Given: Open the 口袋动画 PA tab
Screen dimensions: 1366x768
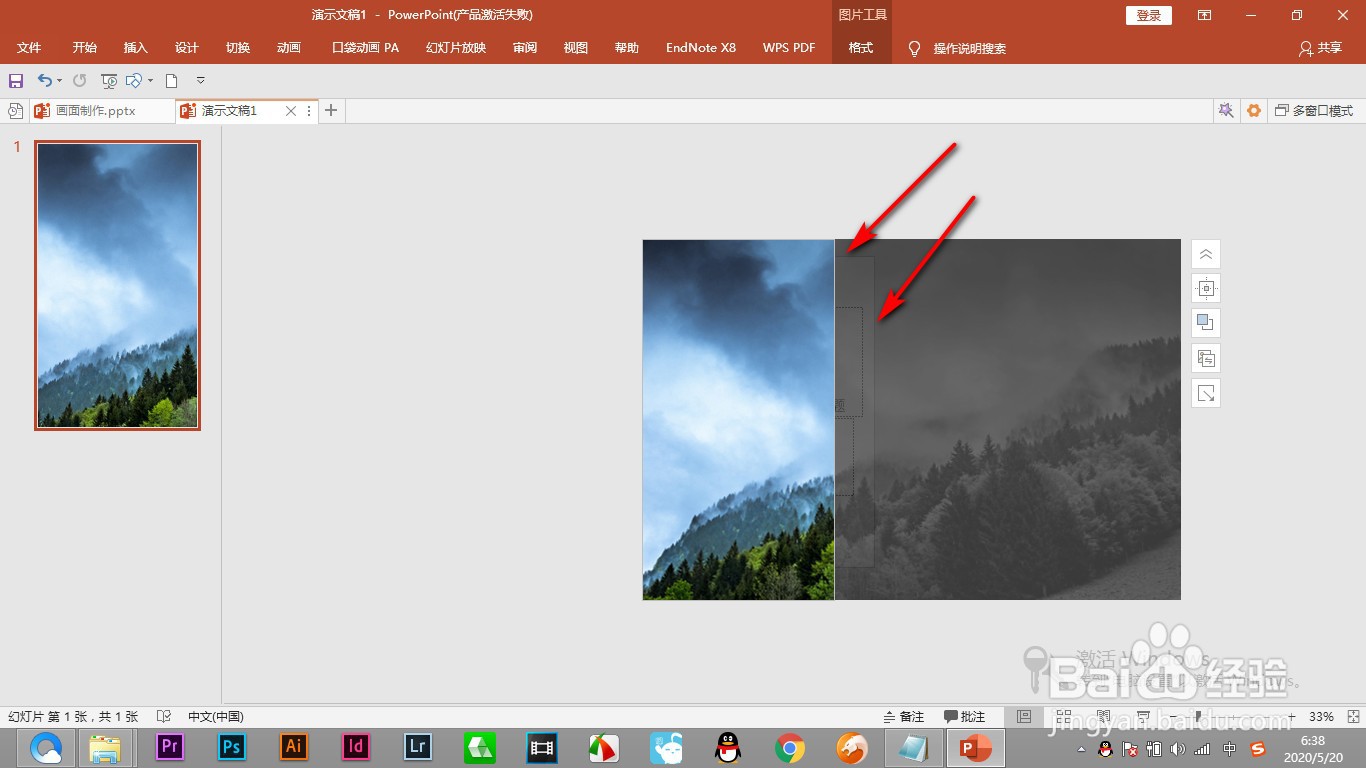Looking at the screenshot, I should [x=365, y=48].
